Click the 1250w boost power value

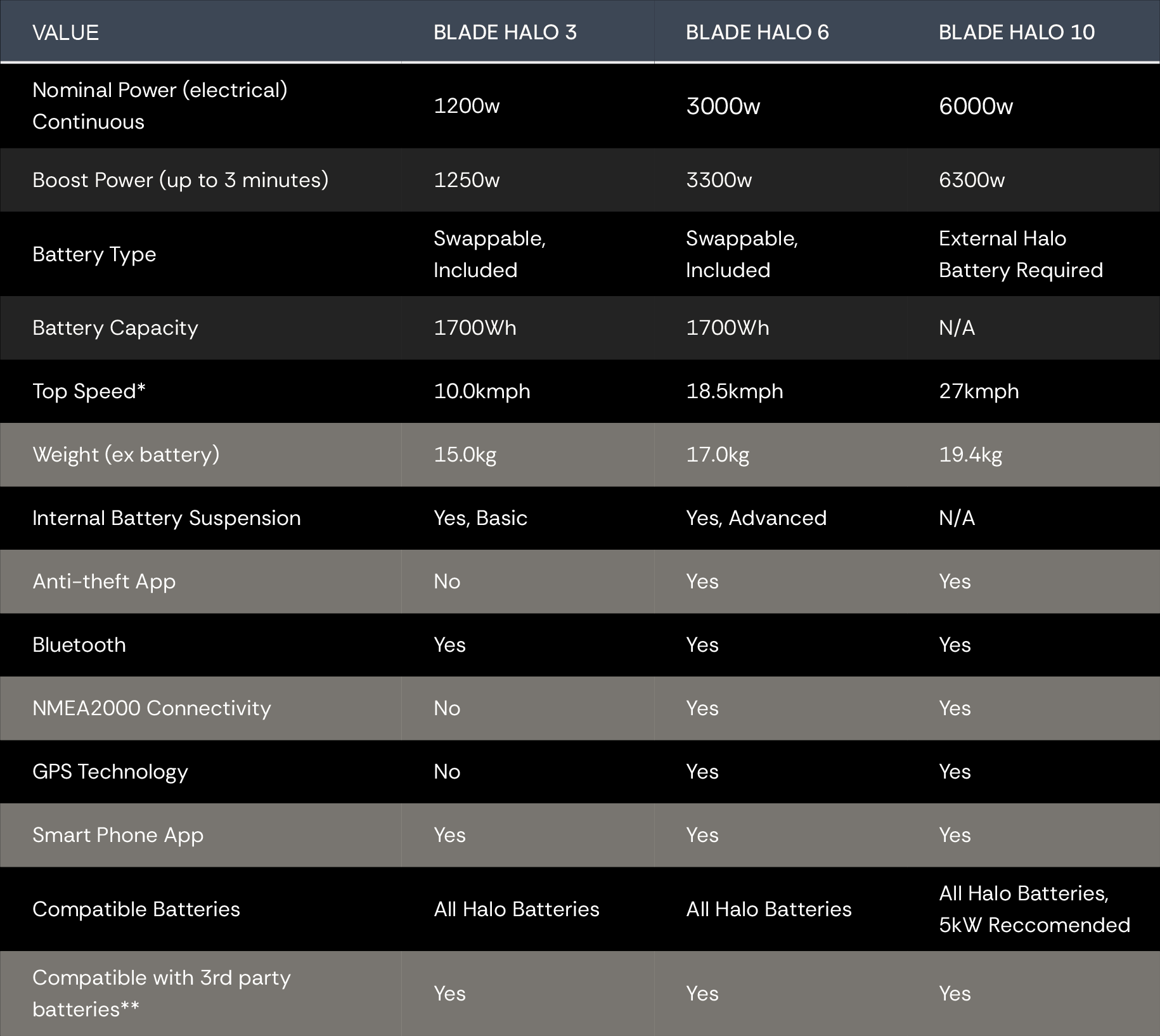(x=467, y=180)
